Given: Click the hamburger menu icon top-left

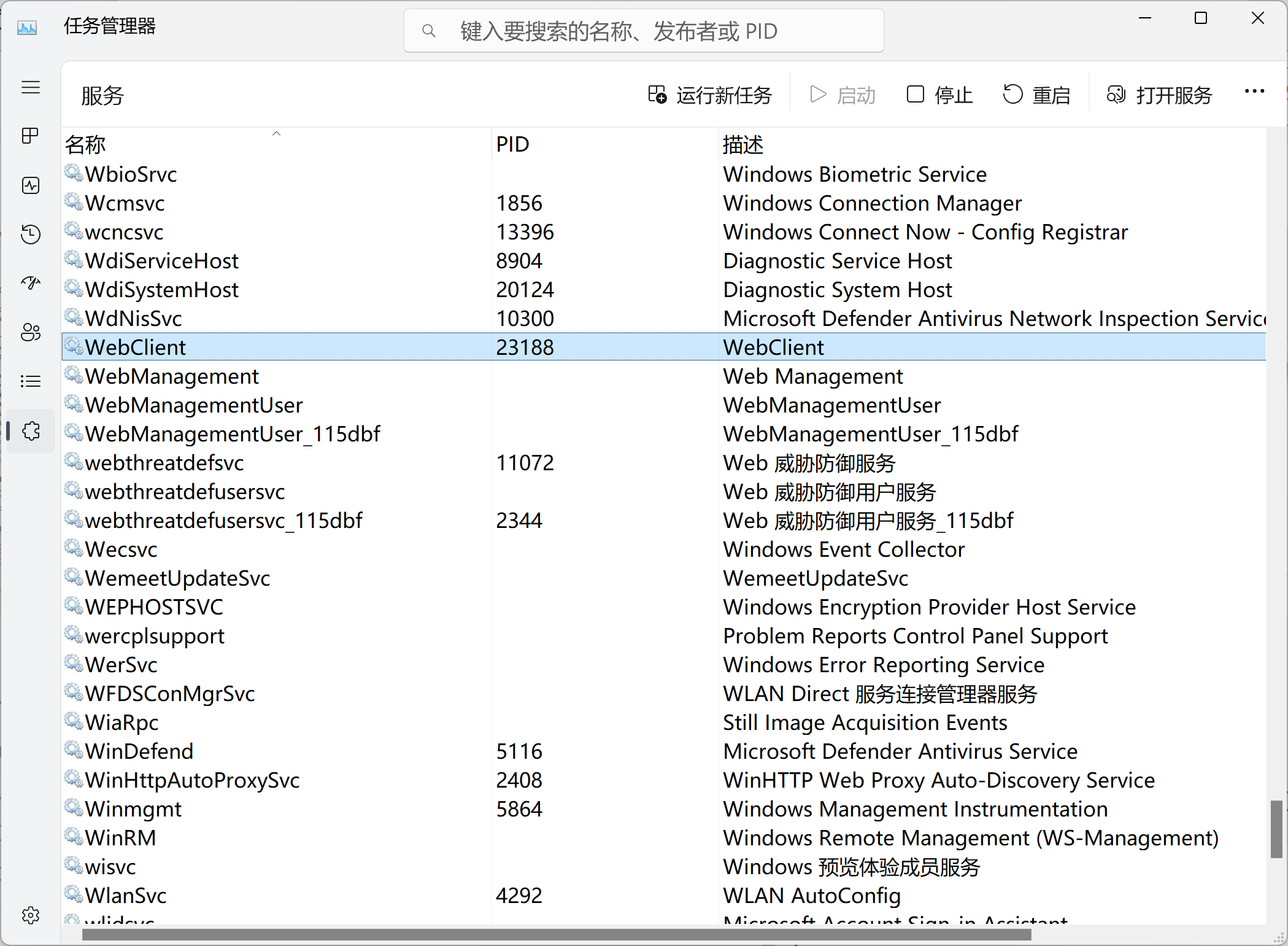Looking at the screenshot, I should click(x=30, y=87).
